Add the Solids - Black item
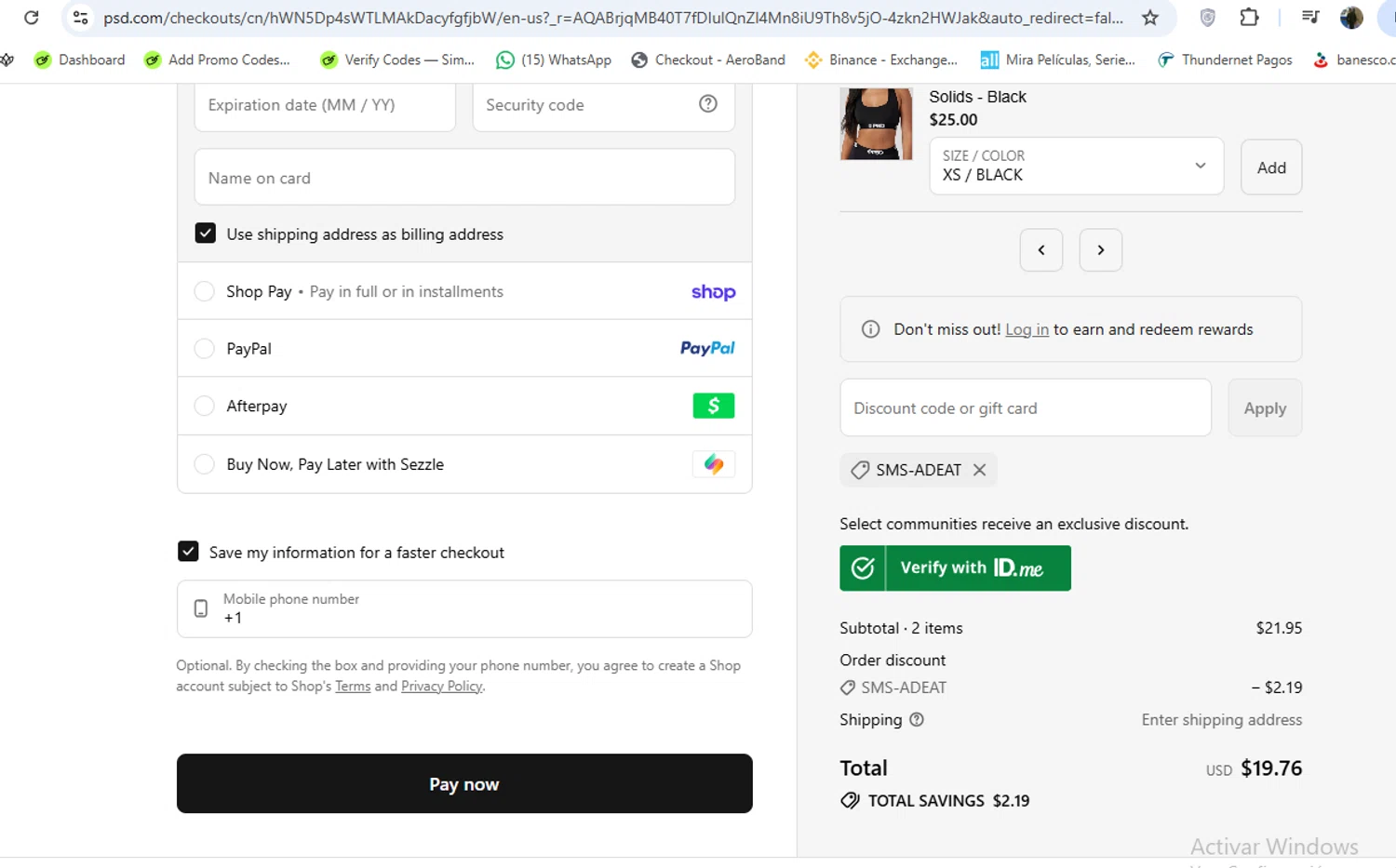1396x868 pixels. tap(1271, 167)
